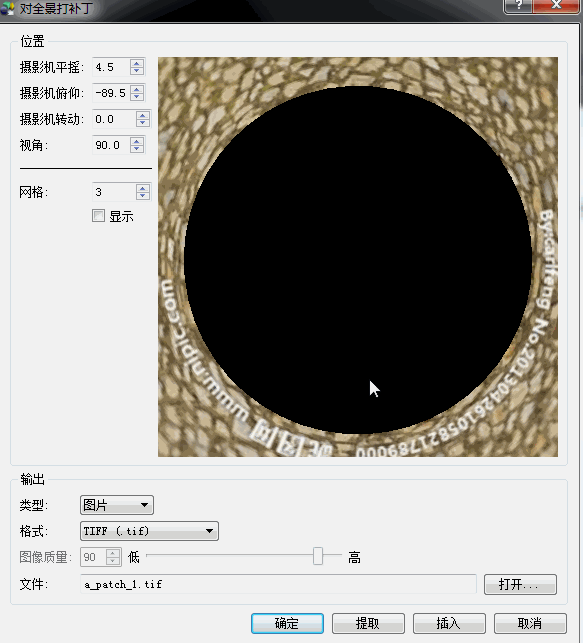
Task: Click the 打开... browse button
Action: 520,584
